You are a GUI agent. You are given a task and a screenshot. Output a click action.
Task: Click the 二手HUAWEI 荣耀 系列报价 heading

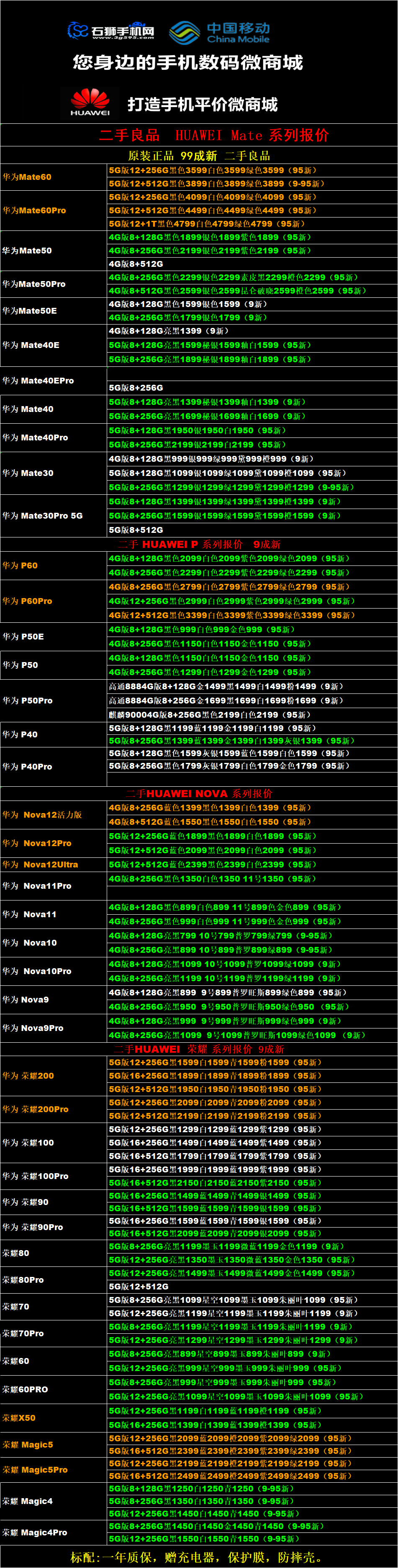[x=199, y=1049]
